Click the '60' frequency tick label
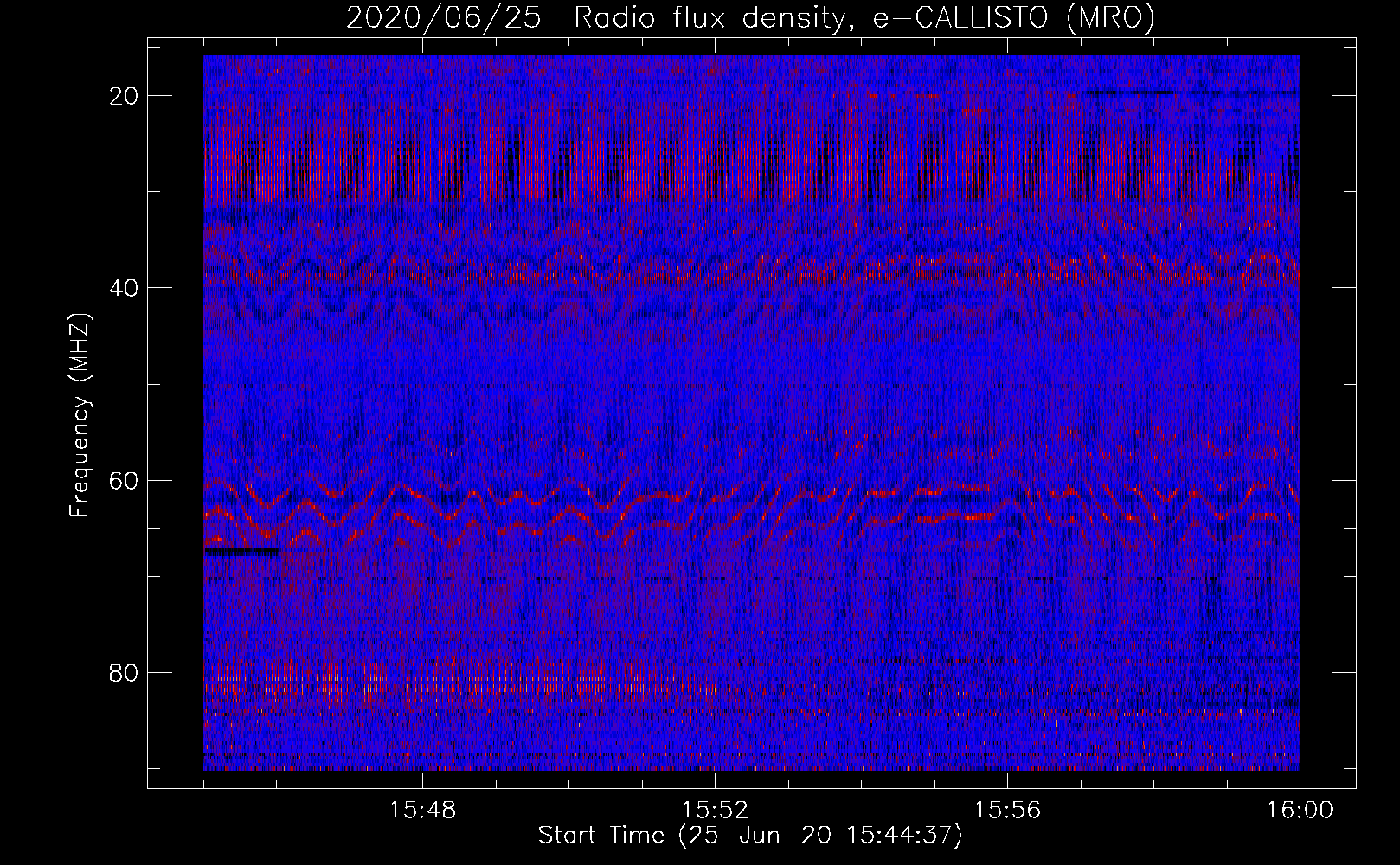Image resolution: width=1400 pixels, height=865 pixels. [x=125, y=480]
